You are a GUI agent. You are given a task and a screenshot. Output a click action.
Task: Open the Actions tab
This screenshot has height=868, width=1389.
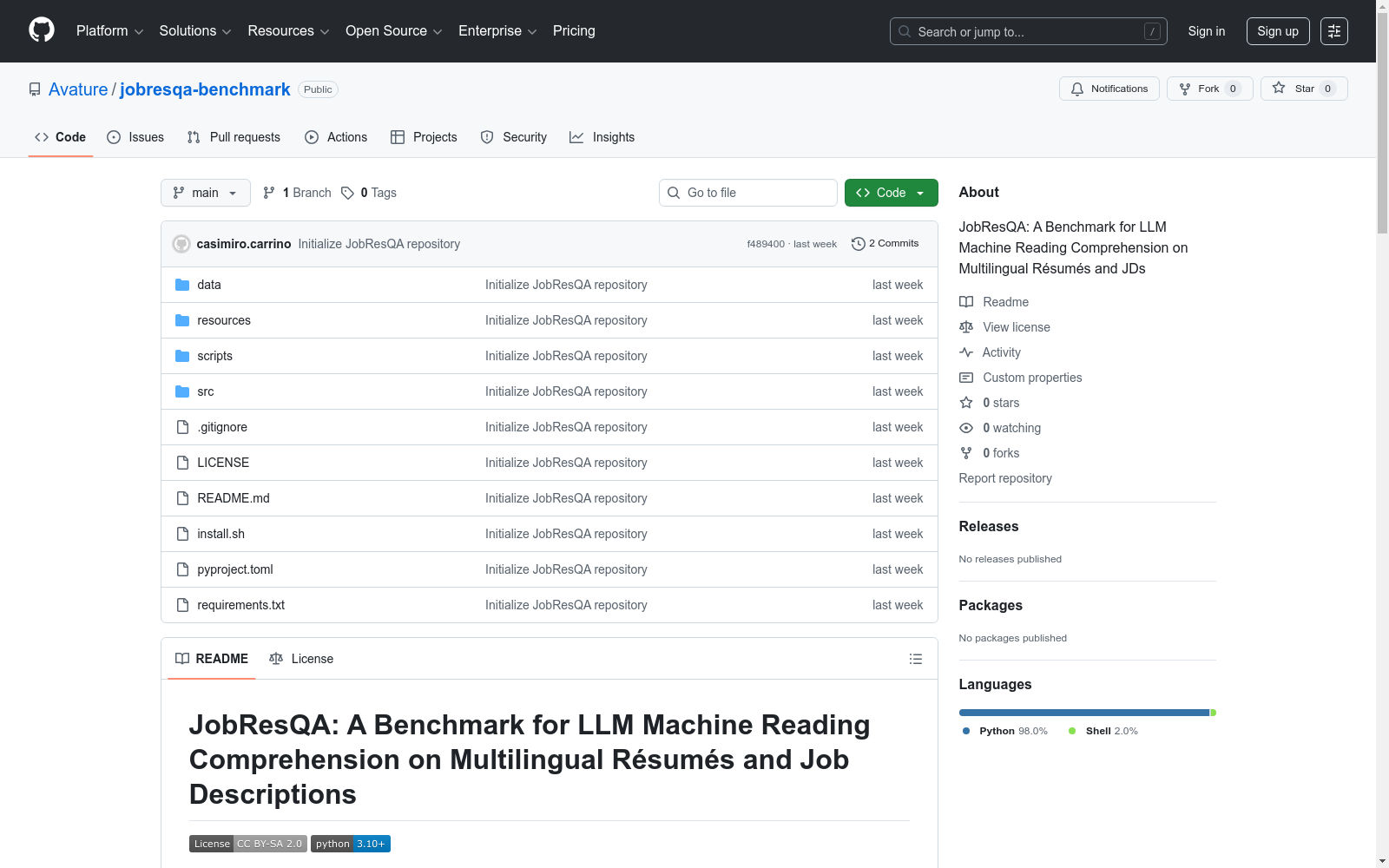336,137
